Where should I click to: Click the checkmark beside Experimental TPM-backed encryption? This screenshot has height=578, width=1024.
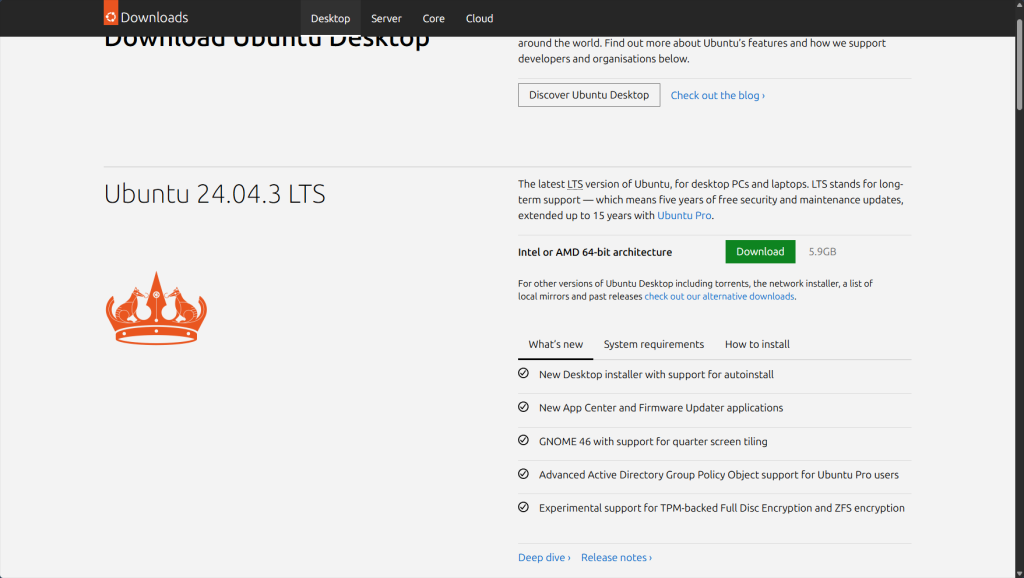(523, 508)
